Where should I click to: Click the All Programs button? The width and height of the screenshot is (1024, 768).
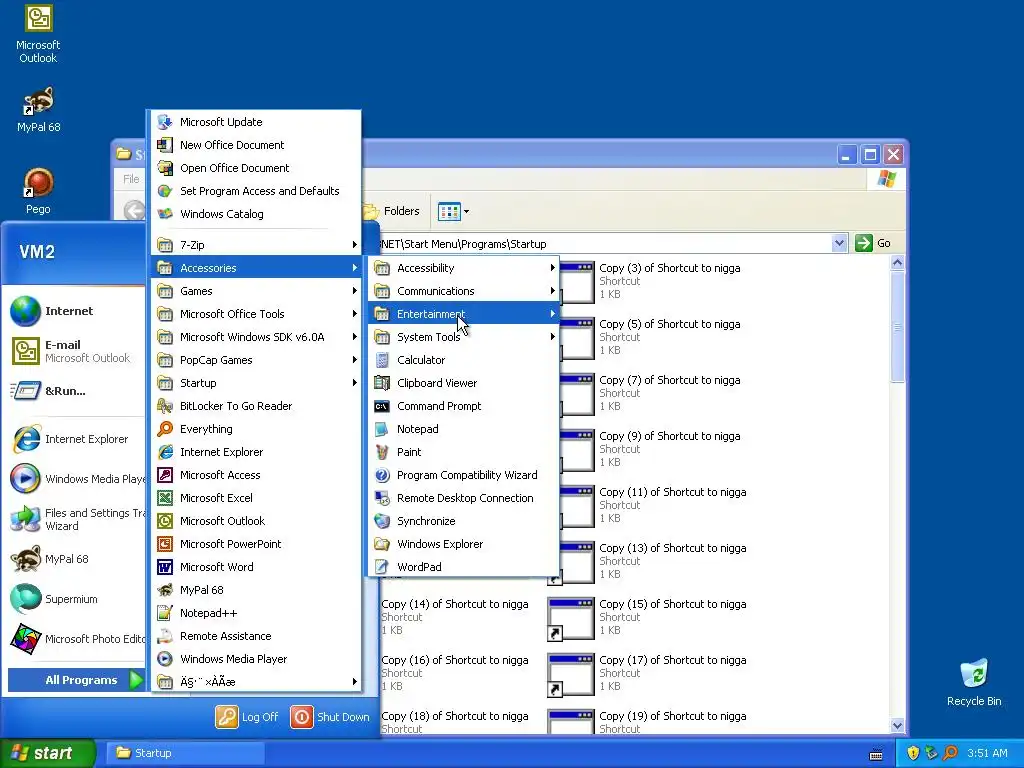pyautogui.click(x=76, y=680)
